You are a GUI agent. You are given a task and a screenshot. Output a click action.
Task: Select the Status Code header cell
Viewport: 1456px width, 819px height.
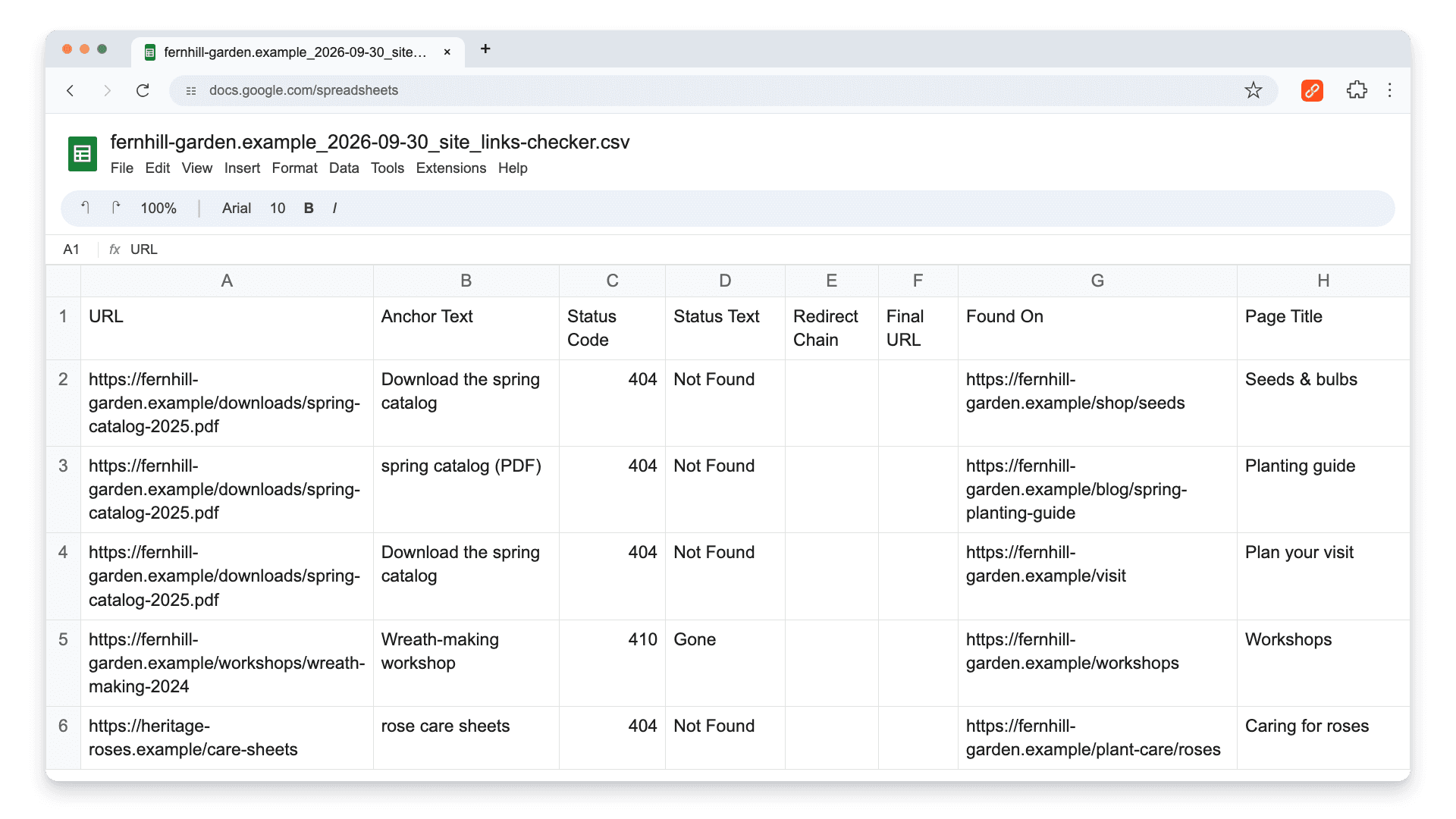pyautogui.click(x=612, y=328)
